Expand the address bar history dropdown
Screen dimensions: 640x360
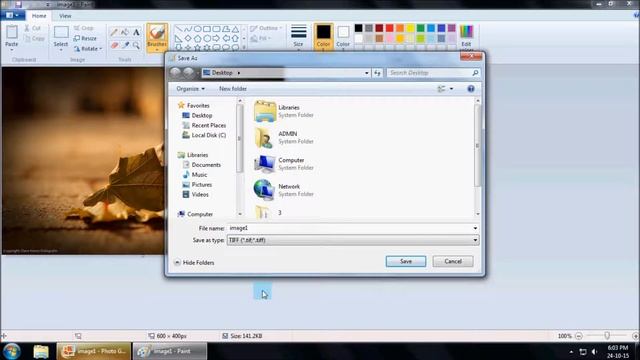click(367, 73)
